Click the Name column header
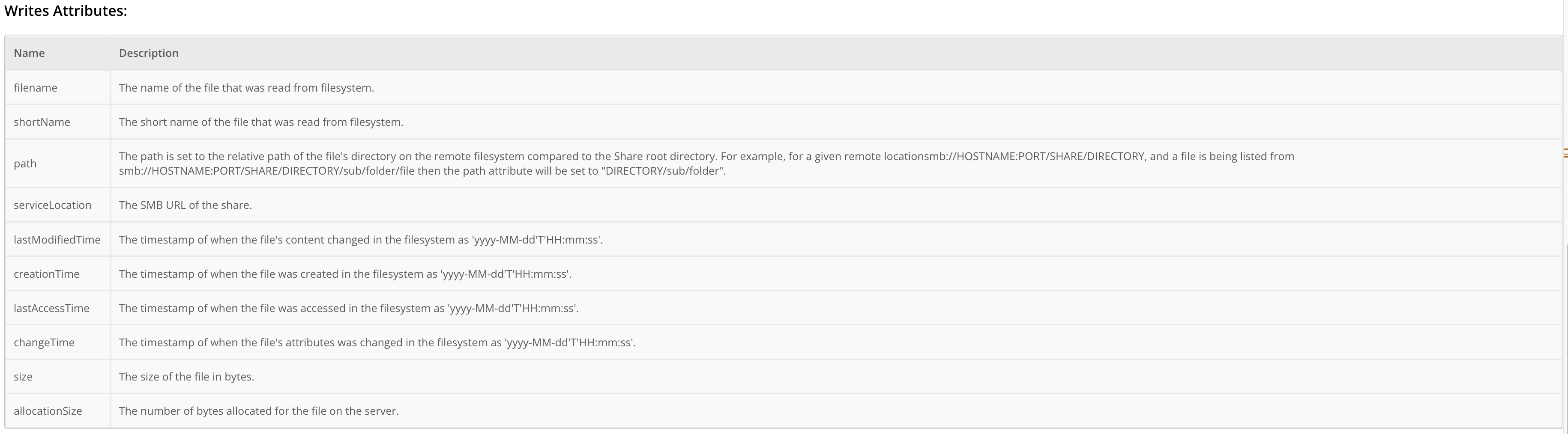 pyautogui.click(x=29, y=53)
